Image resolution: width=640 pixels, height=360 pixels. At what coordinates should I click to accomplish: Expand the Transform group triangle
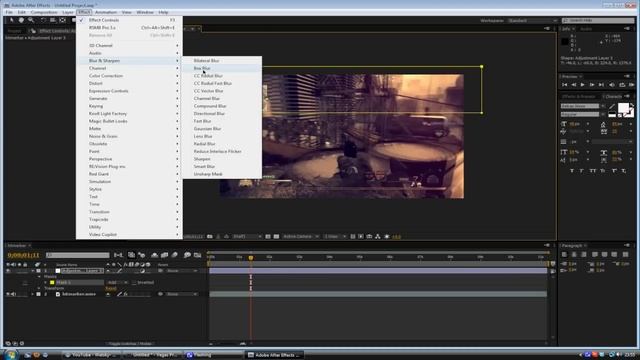[x=40, y=288]
